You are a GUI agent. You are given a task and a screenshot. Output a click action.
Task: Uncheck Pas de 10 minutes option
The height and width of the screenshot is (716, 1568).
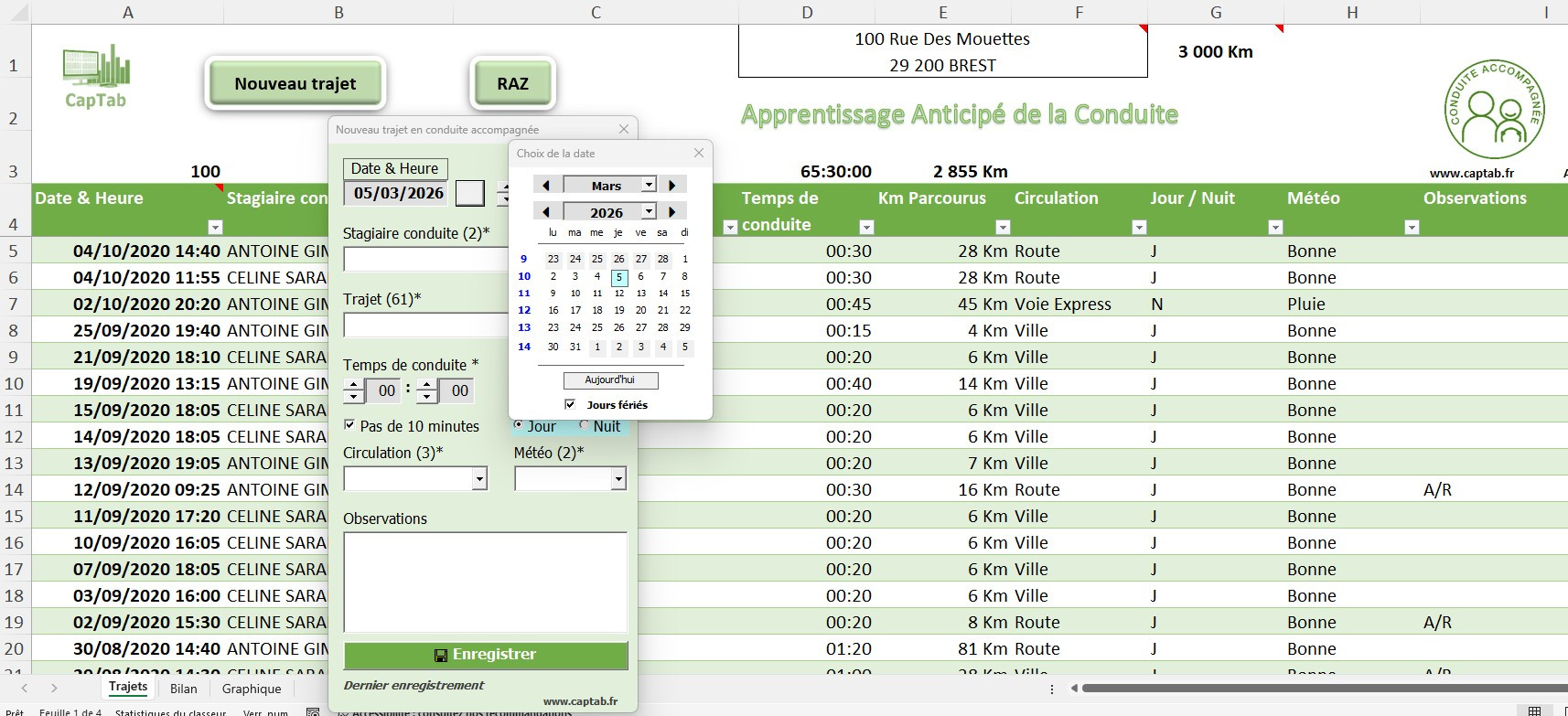[x=349, y=425]
